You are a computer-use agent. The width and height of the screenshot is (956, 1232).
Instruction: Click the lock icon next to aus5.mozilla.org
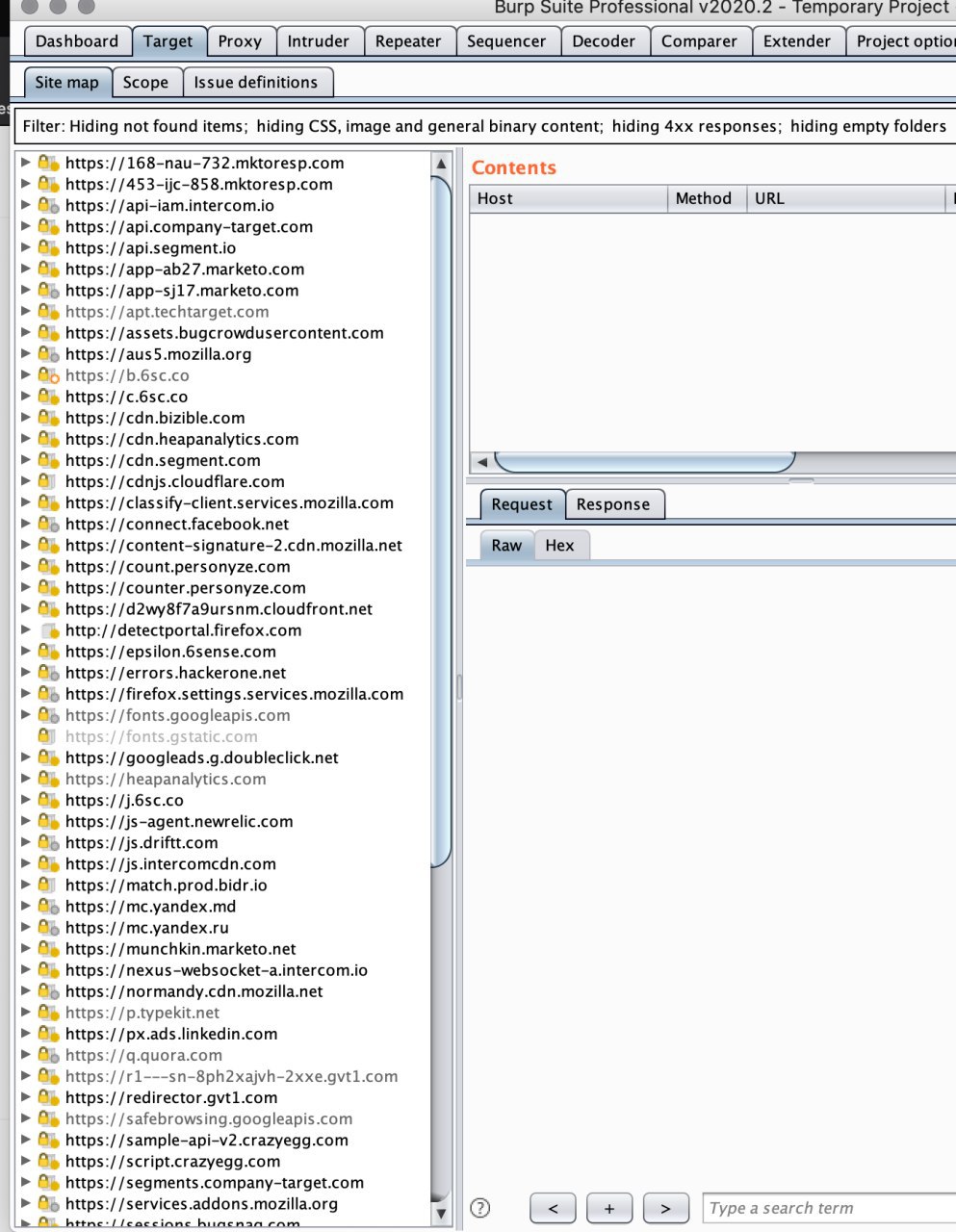(48, 353)
